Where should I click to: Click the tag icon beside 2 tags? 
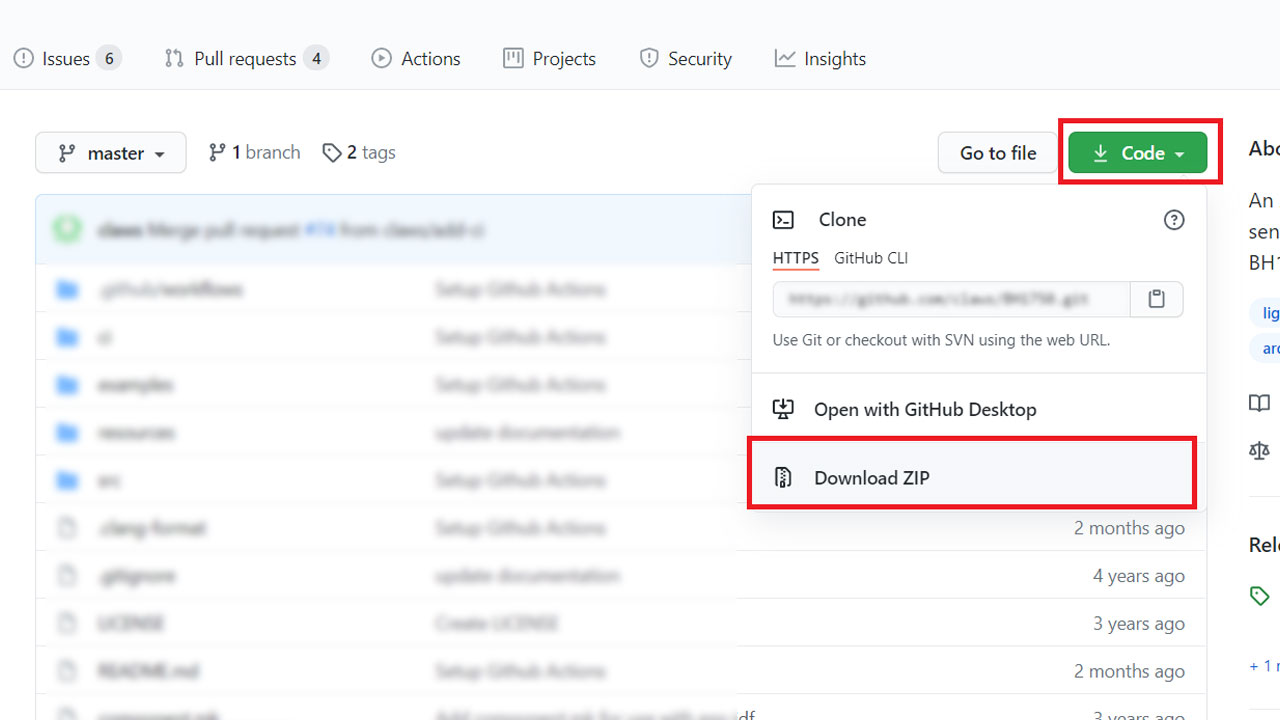coord(332,152)
